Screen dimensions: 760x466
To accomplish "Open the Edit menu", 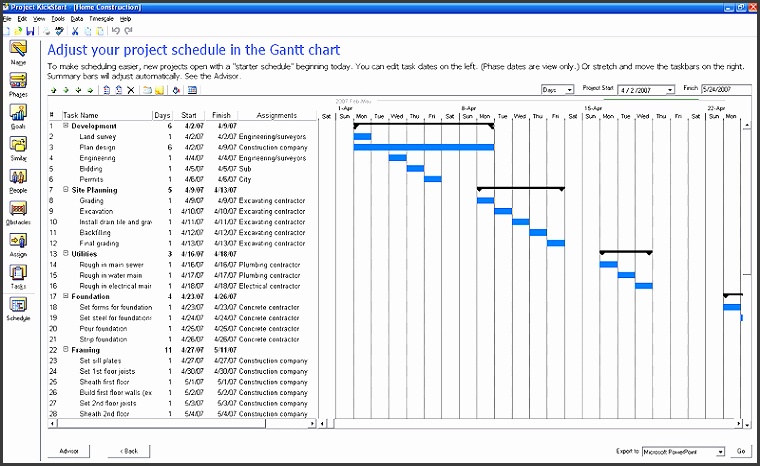I will 22,19.
